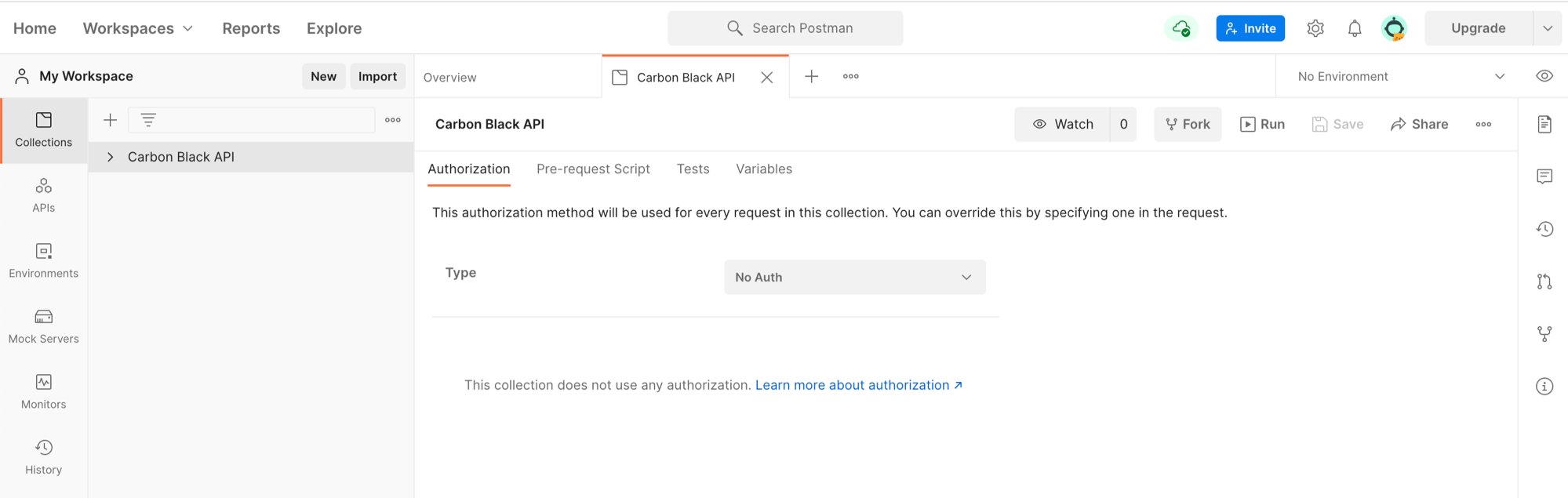Open the History sidebar panel
The width and height of the screenshot is (1568, 498).
(x=44, y=457)
